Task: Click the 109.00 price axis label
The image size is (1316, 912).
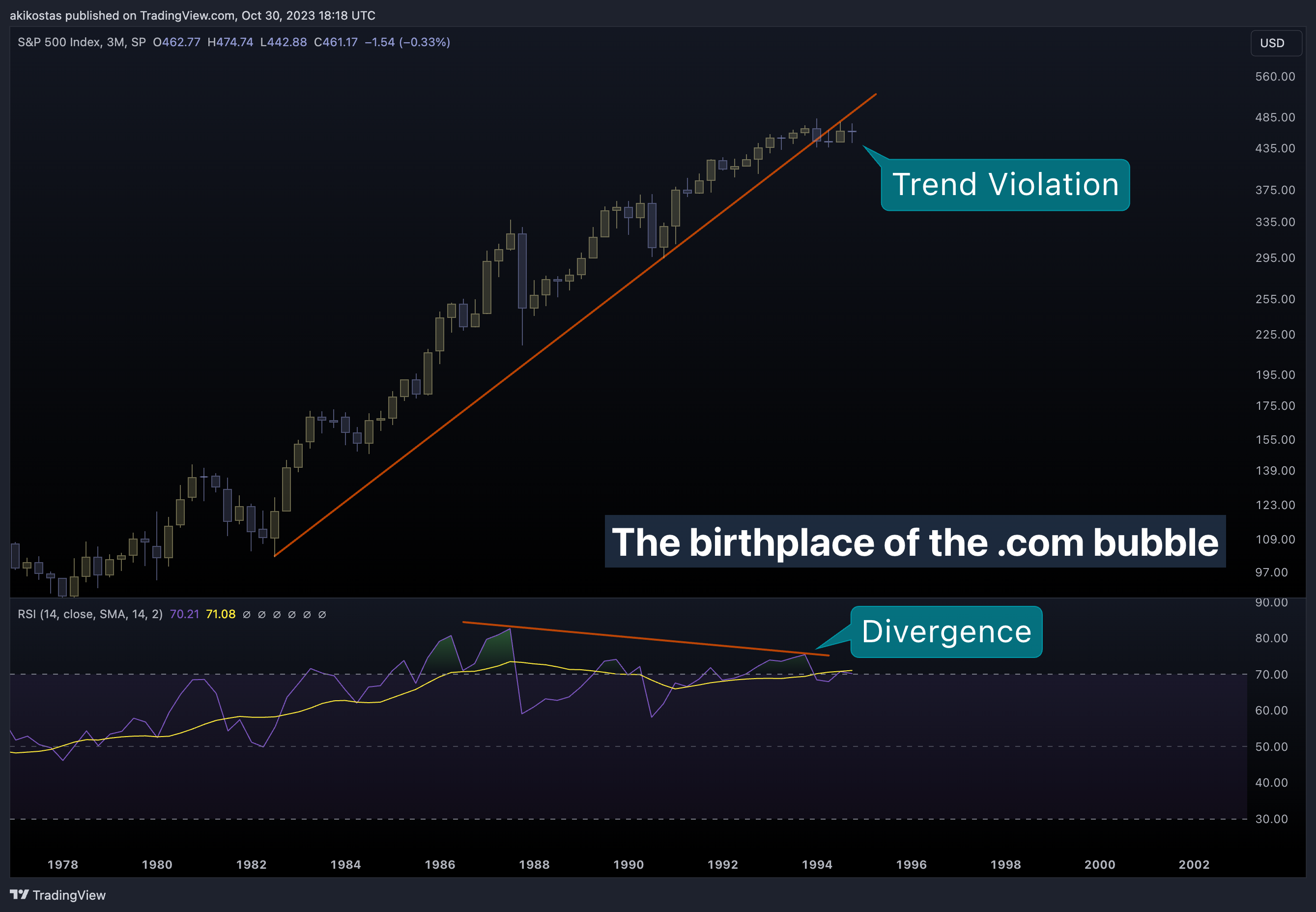Action: point(1275,539)
